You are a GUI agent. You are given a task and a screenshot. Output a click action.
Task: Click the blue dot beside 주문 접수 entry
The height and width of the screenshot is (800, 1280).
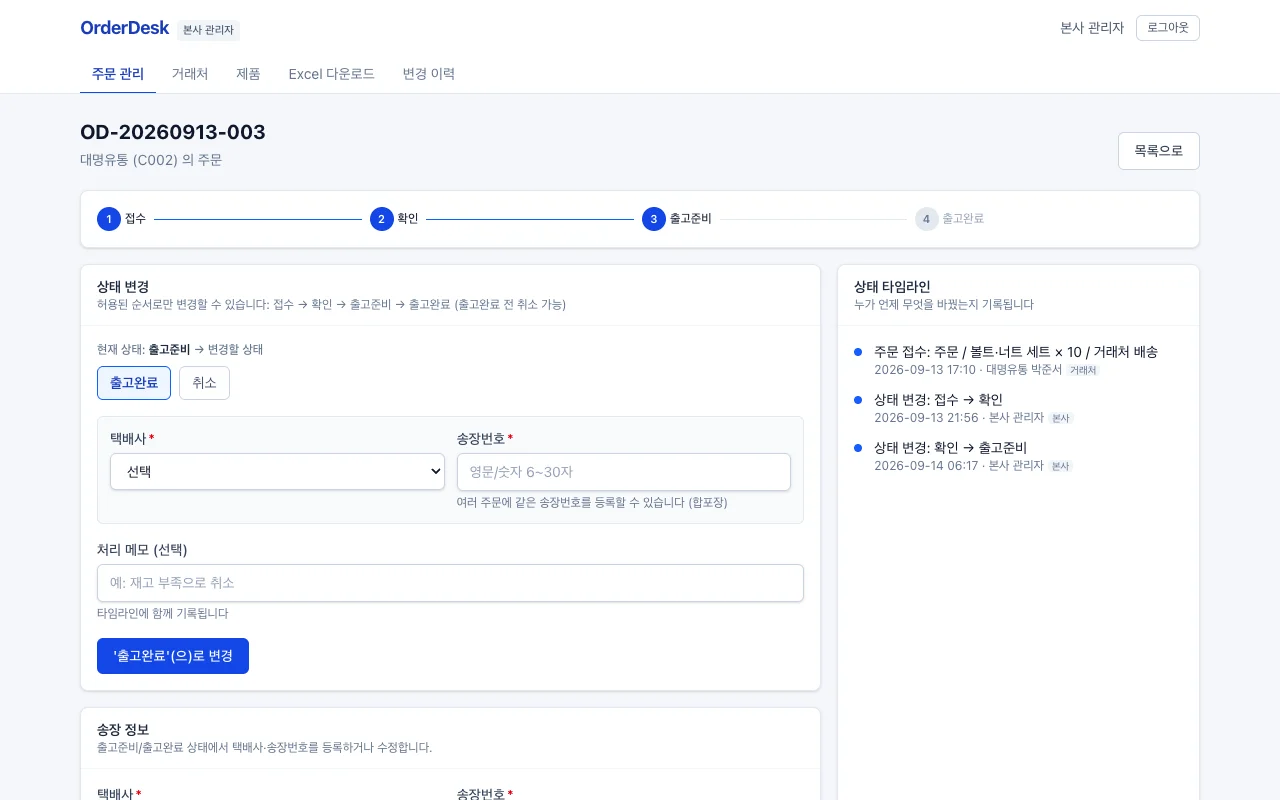[x=858, y=352]
